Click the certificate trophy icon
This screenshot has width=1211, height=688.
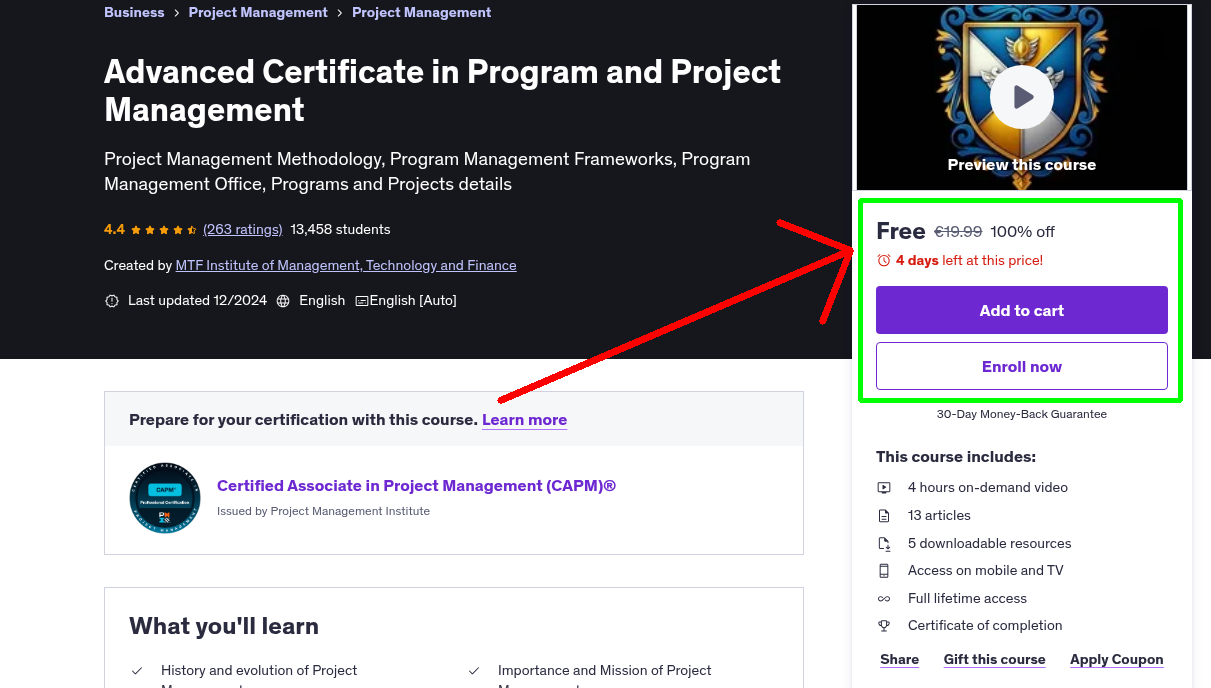(x=884, y=626)
